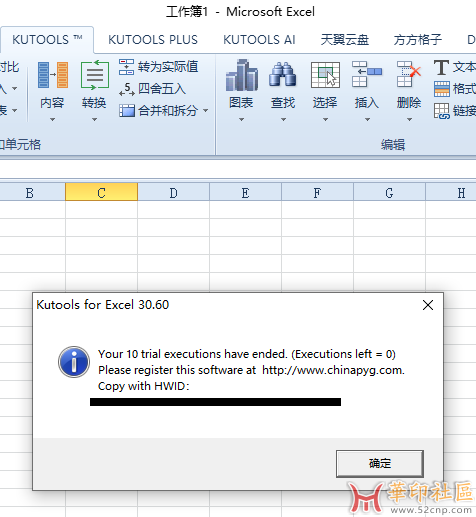Close the Kutools for Excel 30.60 dialog

click(428, 305)
